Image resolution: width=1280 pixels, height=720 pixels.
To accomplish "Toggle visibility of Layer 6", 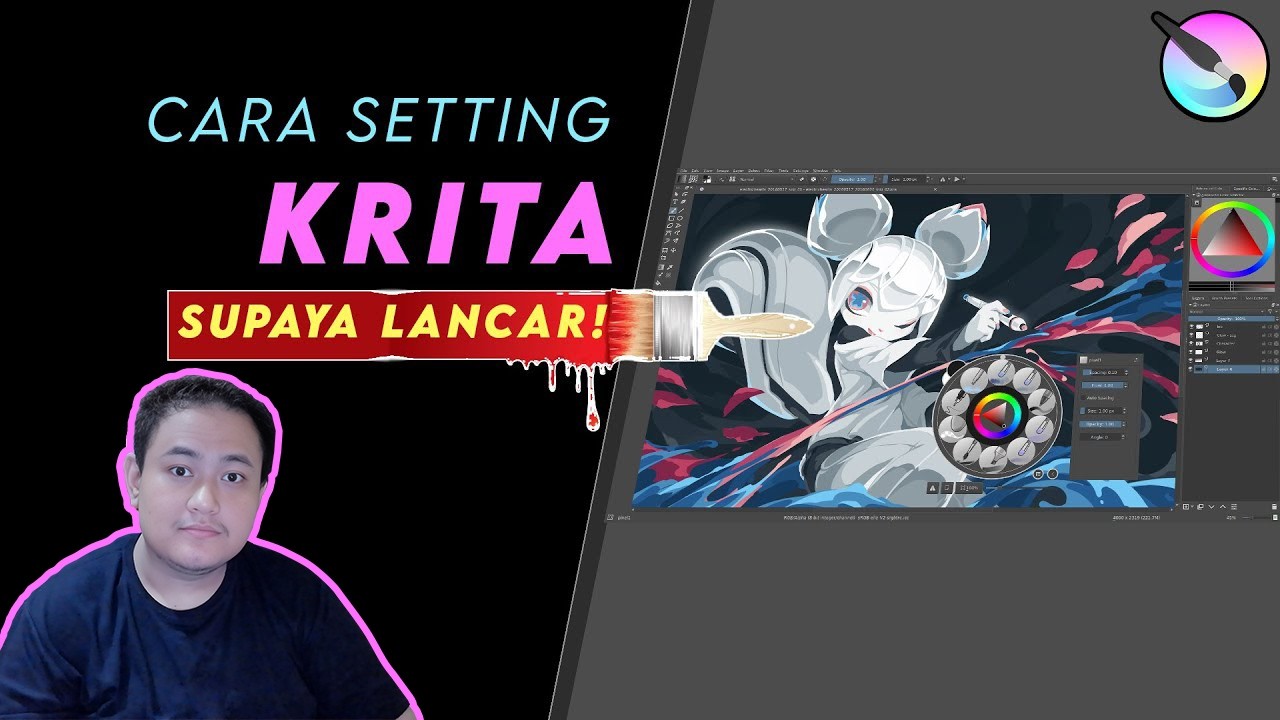I will [1191, 369].
